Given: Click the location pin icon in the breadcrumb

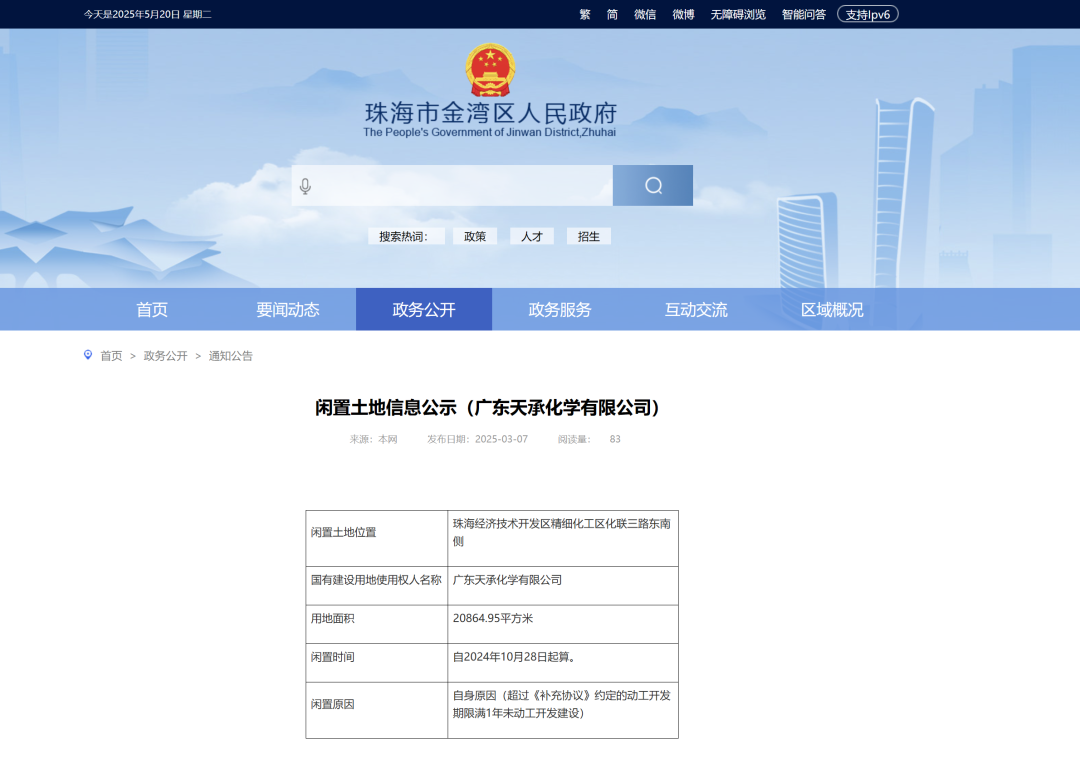Looking at the screenshot, I should (x=88, y=356).
